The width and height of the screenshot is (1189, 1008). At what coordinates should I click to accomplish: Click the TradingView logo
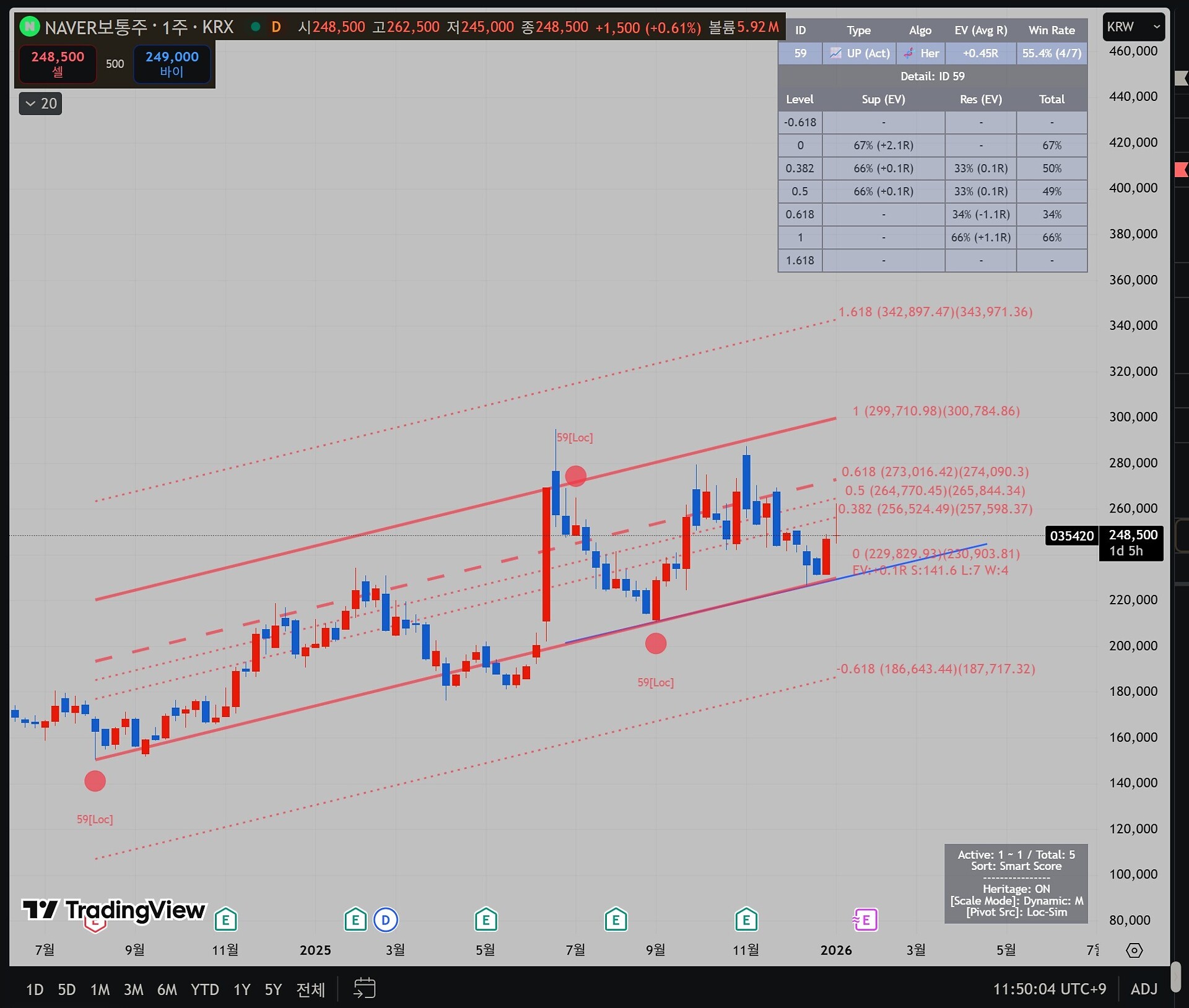click(114, 910)
